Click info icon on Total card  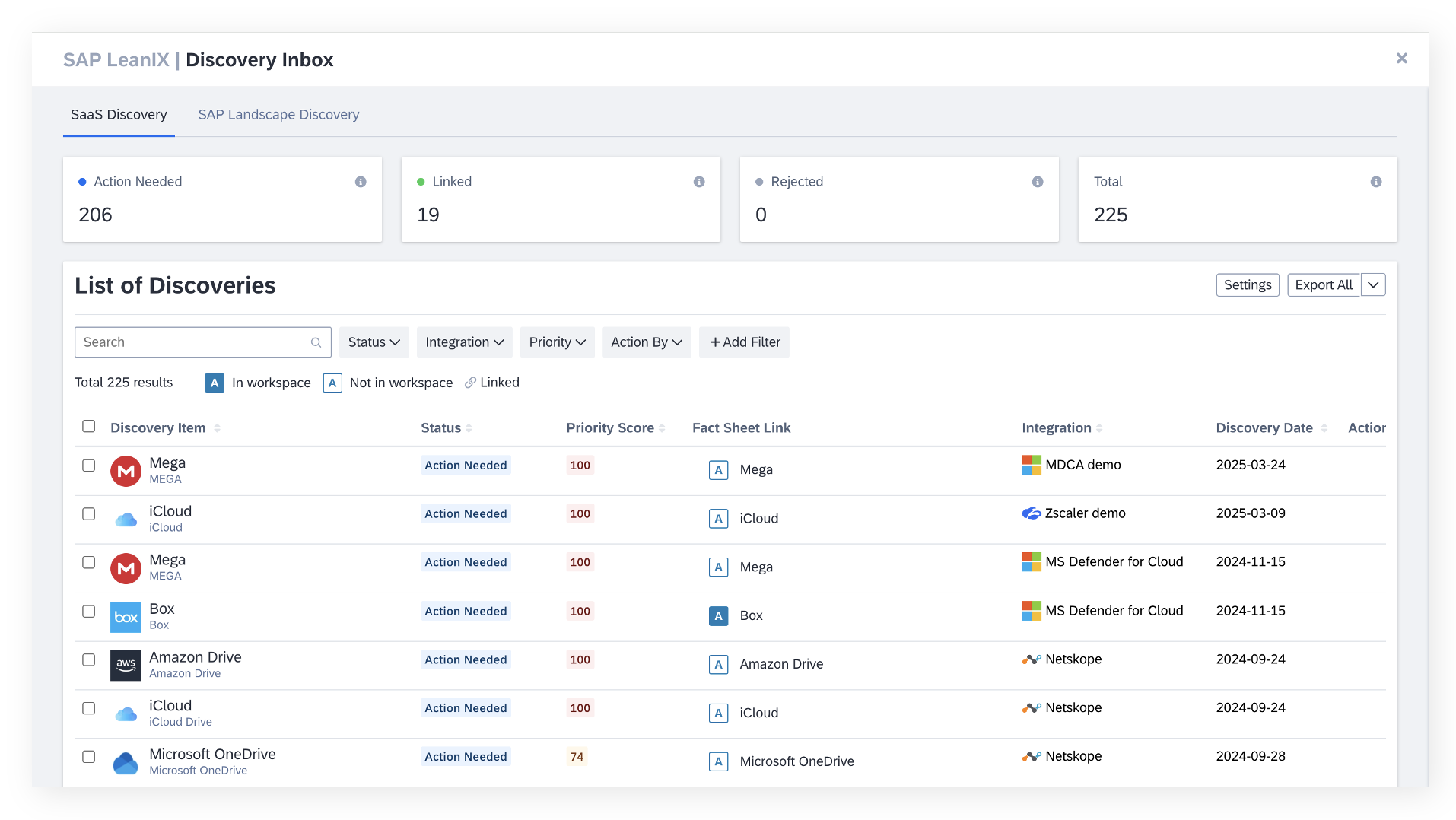click(x=1376, y=182)
